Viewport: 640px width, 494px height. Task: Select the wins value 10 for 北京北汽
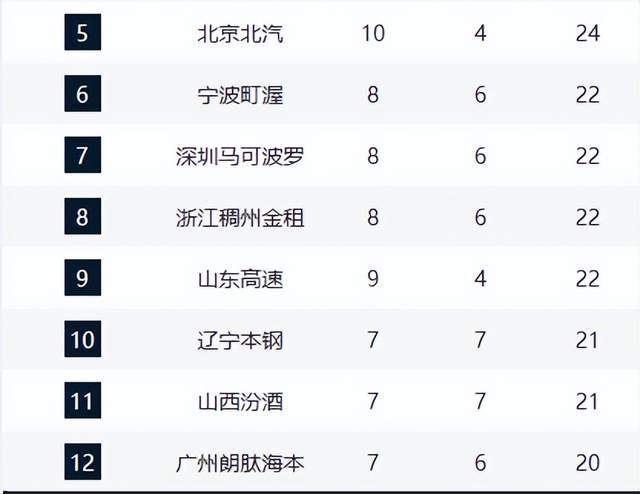373,33
